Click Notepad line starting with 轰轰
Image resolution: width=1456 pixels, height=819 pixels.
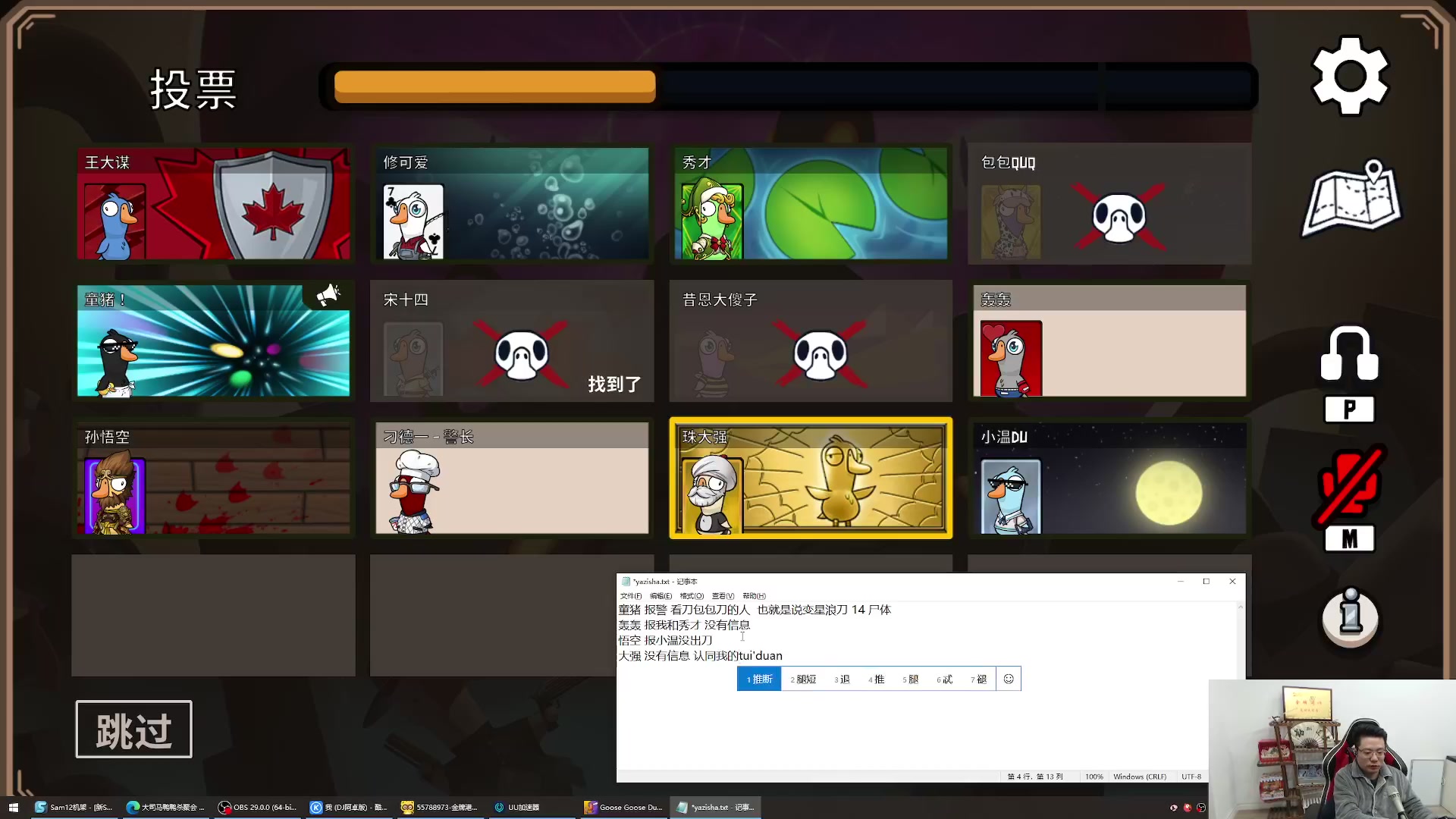point(684,625)
